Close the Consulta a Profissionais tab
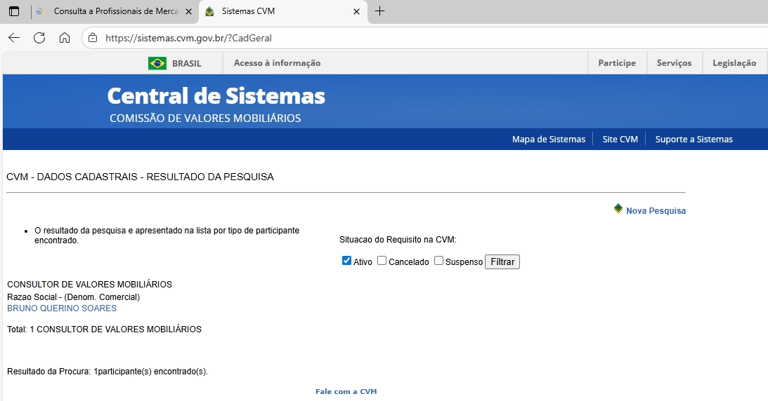Viewport: 768px width, 401px height. [x=189, y=11]
